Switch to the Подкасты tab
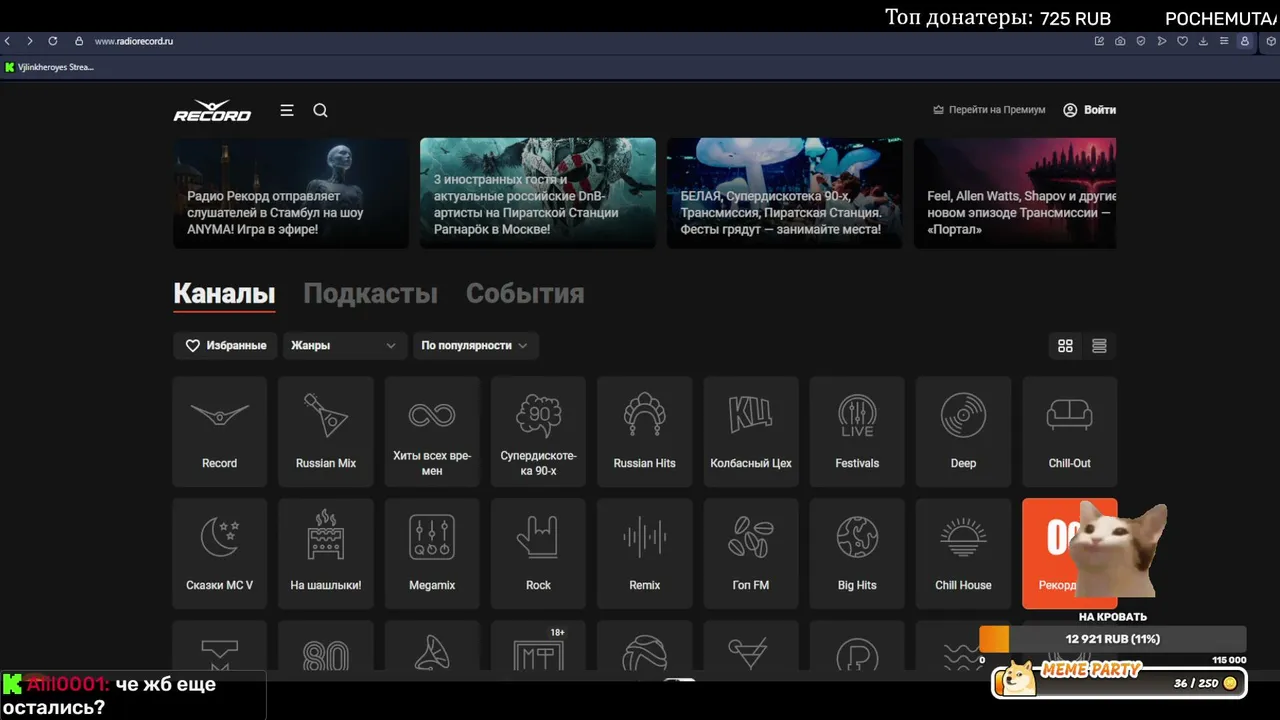The width and height of the screenshot is (1280, 720). pyautogui.click(x=370, y=293)
